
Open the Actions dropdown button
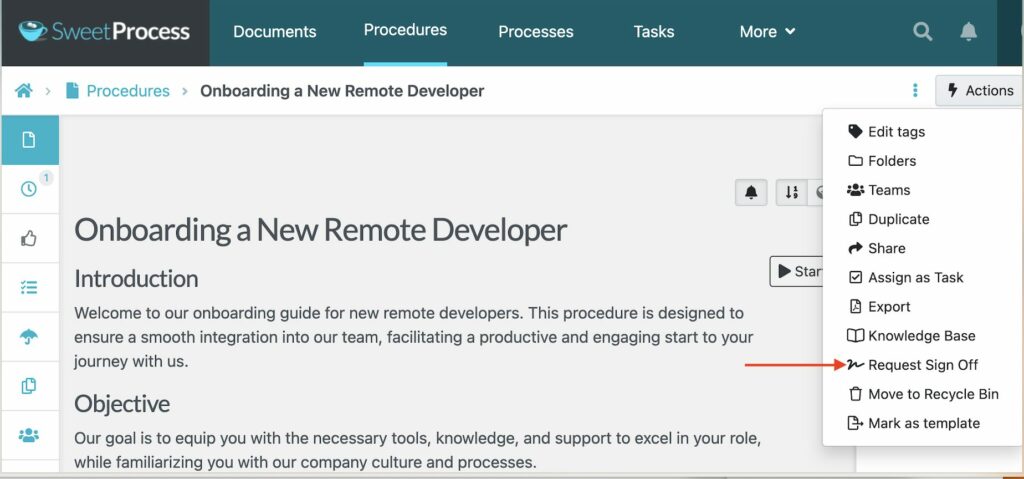pos(979,91)
